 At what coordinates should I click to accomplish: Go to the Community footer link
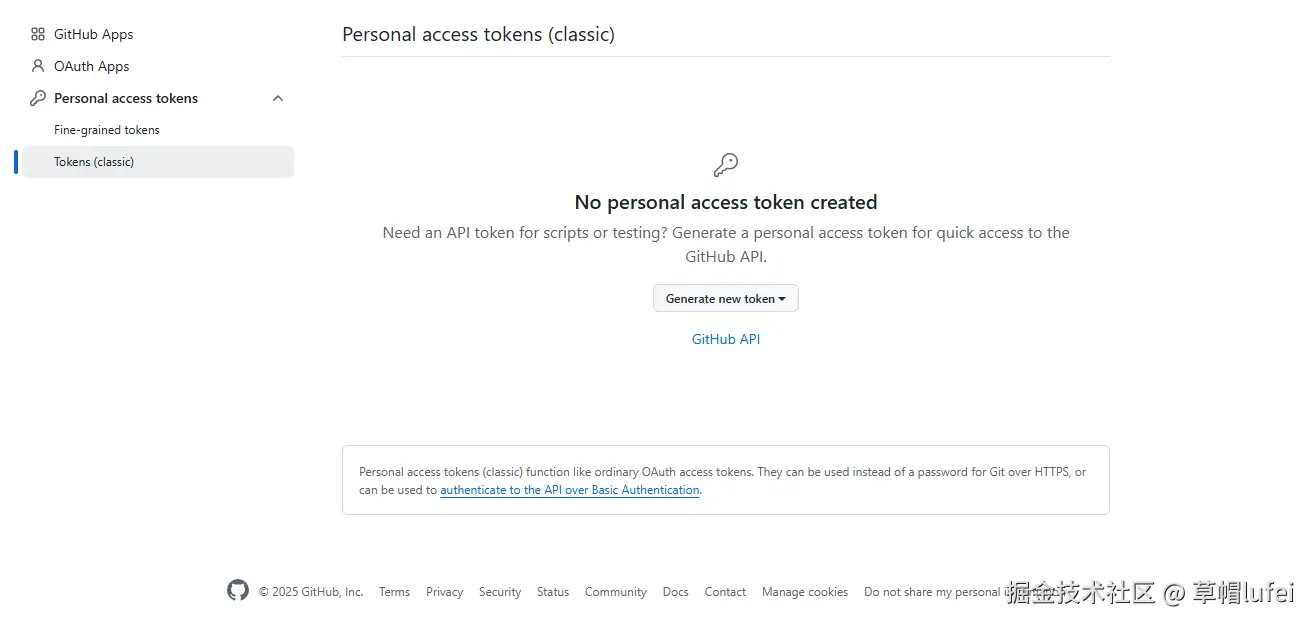click(616, 592)
